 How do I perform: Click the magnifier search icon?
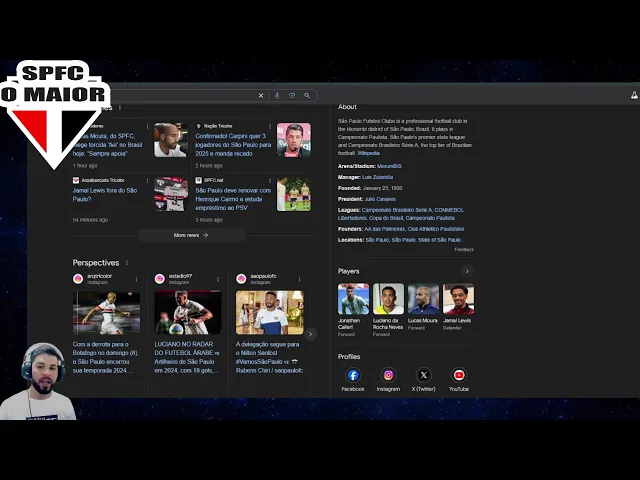307,96
